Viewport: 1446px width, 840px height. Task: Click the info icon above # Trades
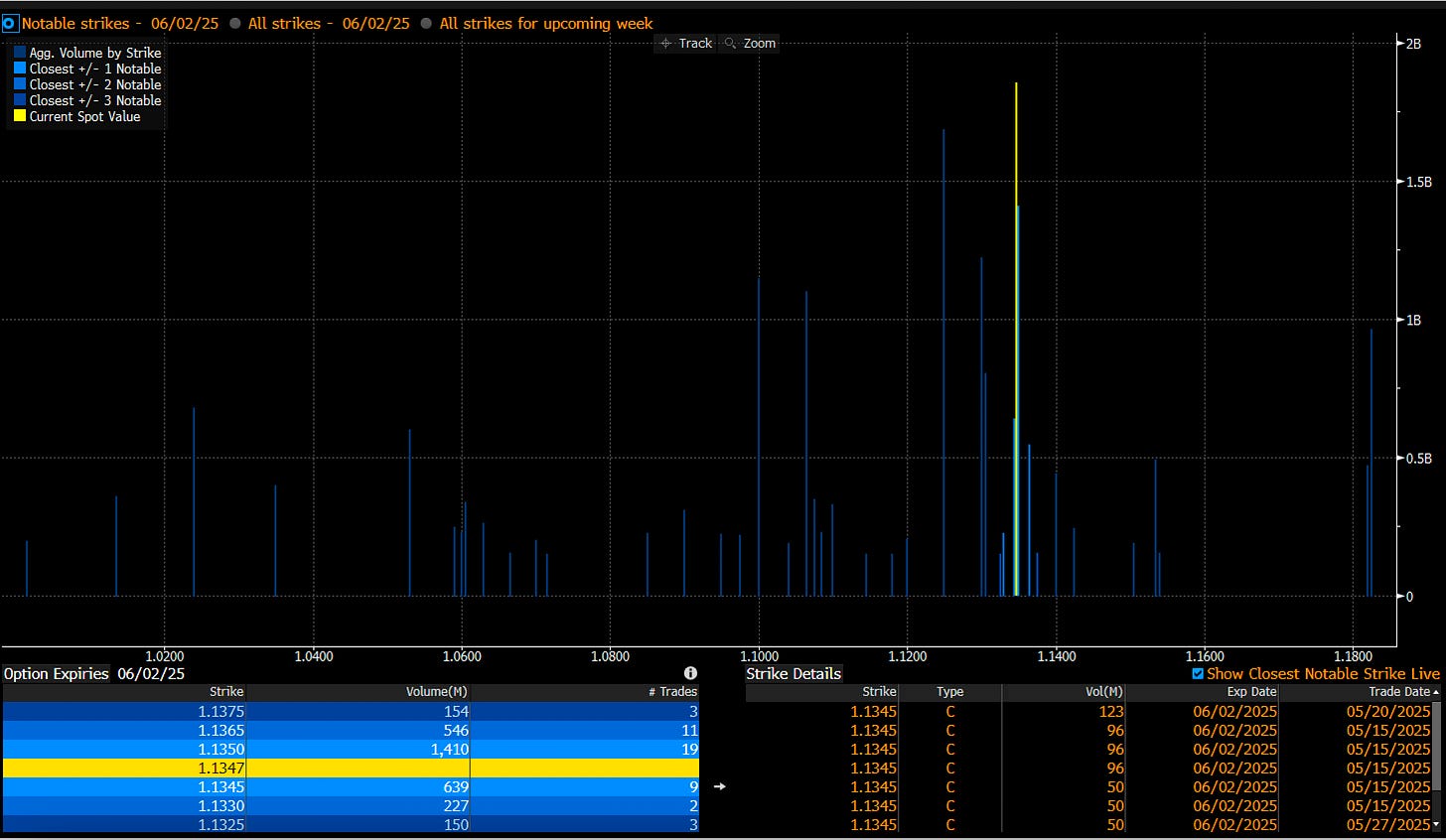pyautogui.click(x=690, y=673)
